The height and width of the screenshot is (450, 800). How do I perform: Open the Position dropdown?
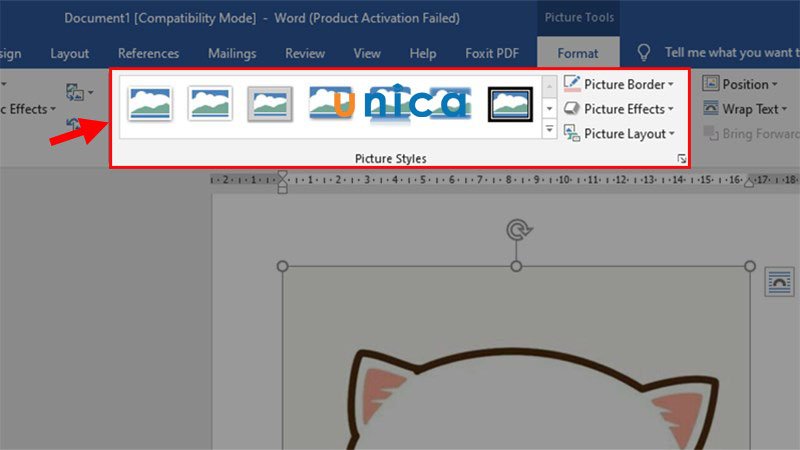point(750,84)
